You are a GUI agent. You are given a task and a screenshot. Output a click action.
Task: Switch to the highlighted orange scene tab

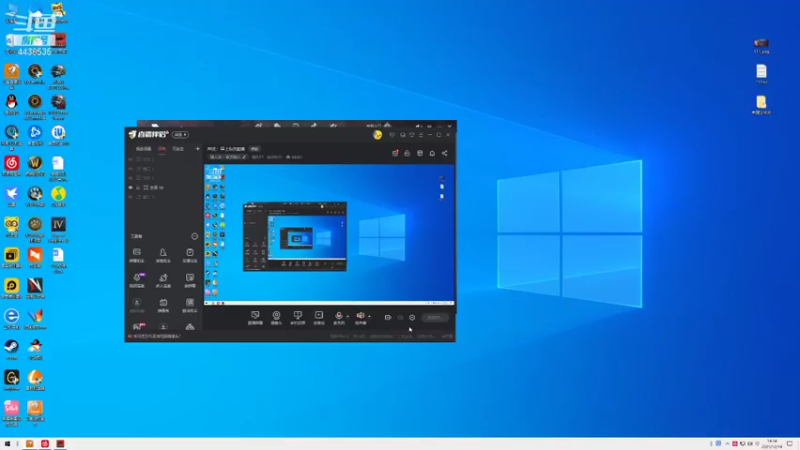[x=162, y=148]
